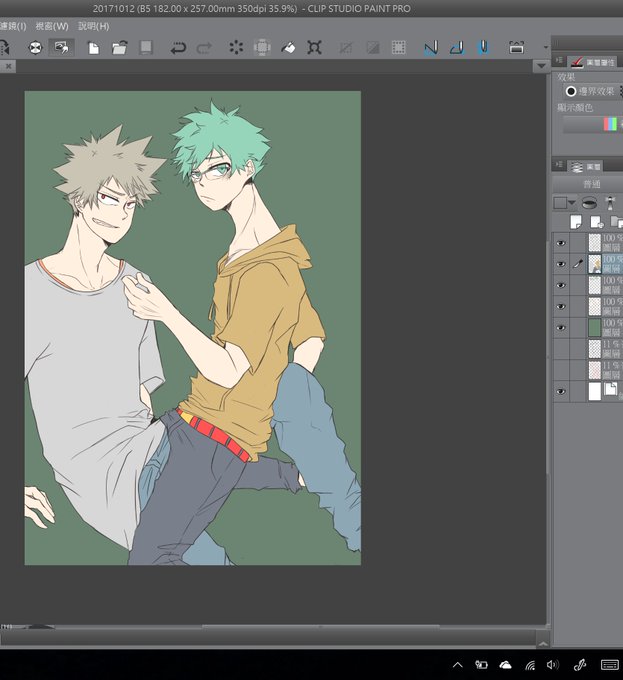Set as reference layer lighthouse icon
Image resolution: width=623 pixels, height=680 pixels.
(610, 203)
